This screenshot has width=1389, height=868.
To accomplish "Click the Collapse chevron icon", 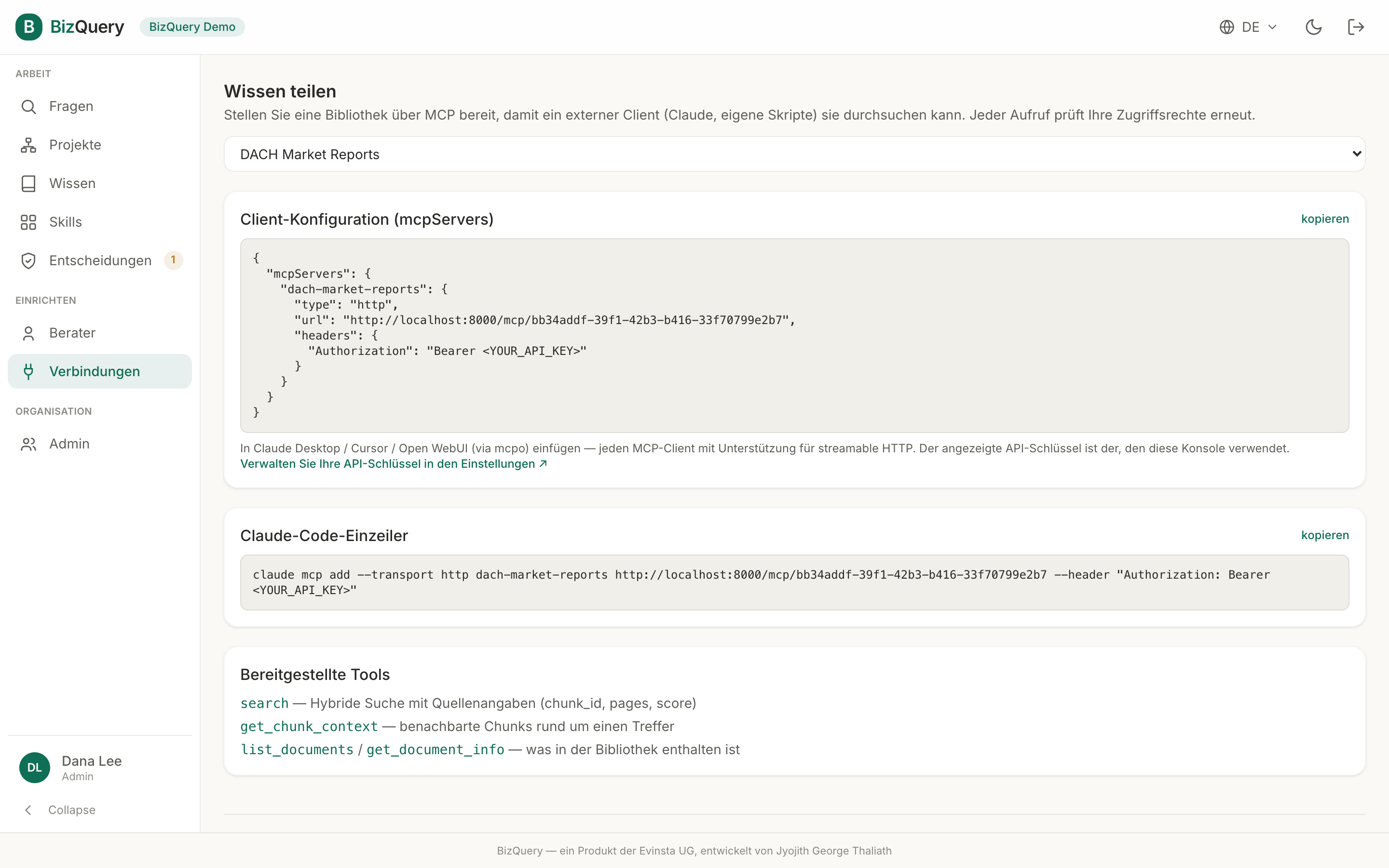I will [x=28, y=810].
